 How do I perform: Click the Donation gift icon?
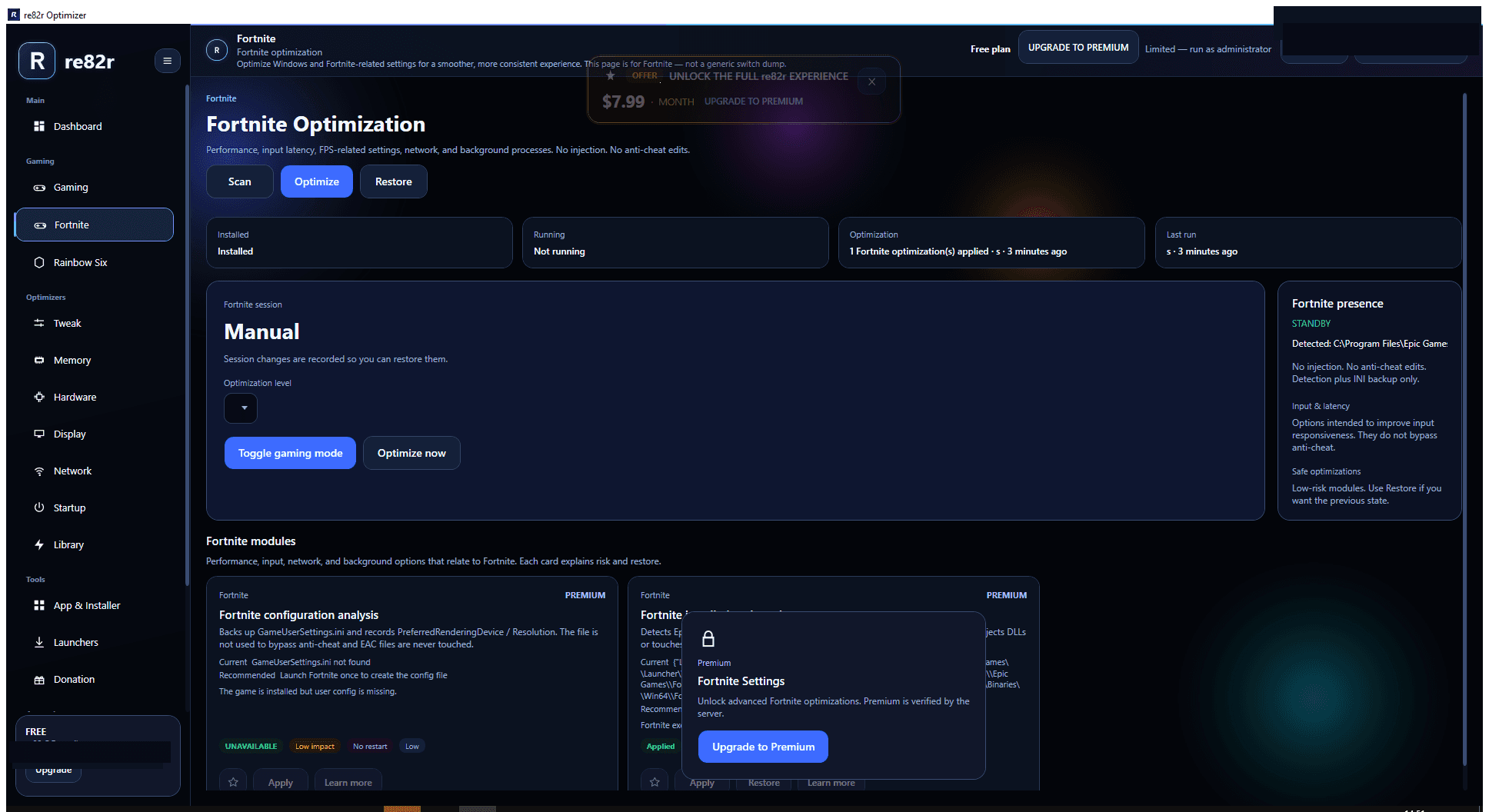pyautogui.click(x=39, y=680)
